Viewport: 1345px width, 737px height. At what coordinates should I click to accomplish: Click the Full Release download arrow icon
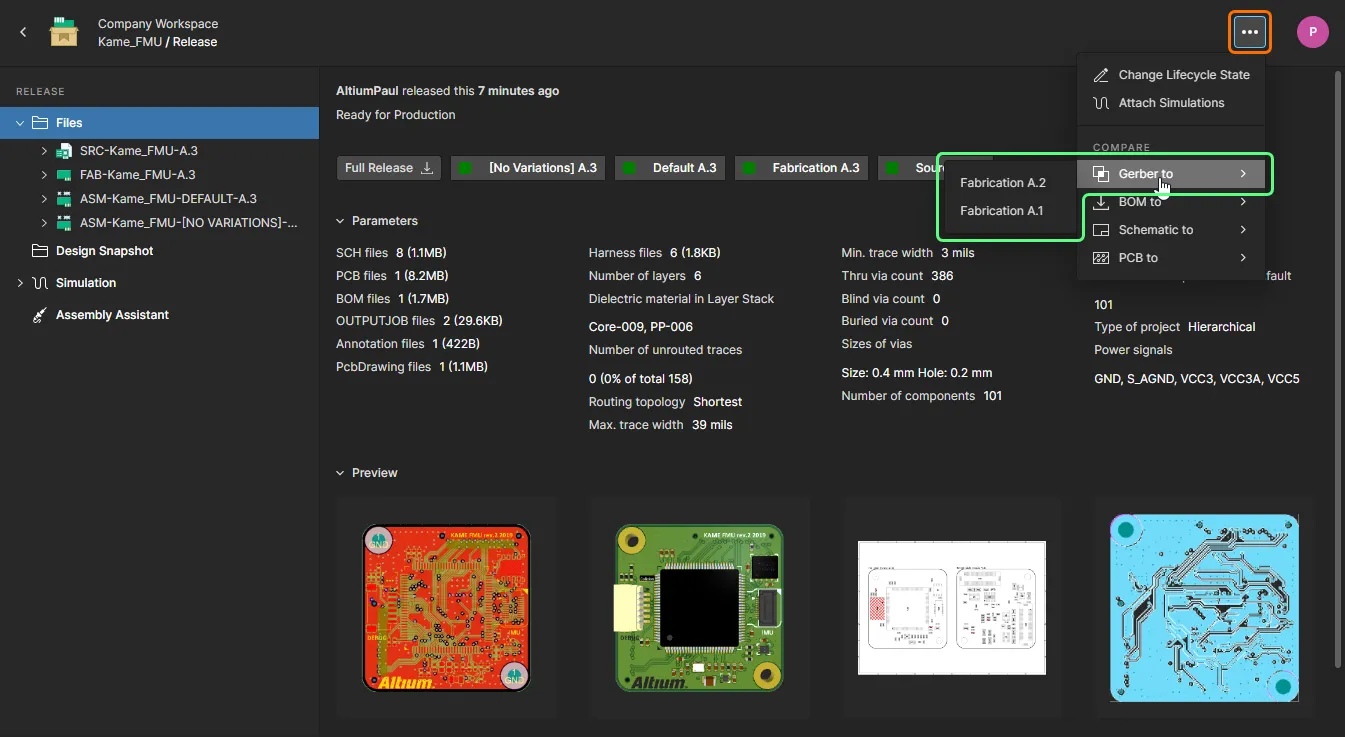click(x=427, y=168)
